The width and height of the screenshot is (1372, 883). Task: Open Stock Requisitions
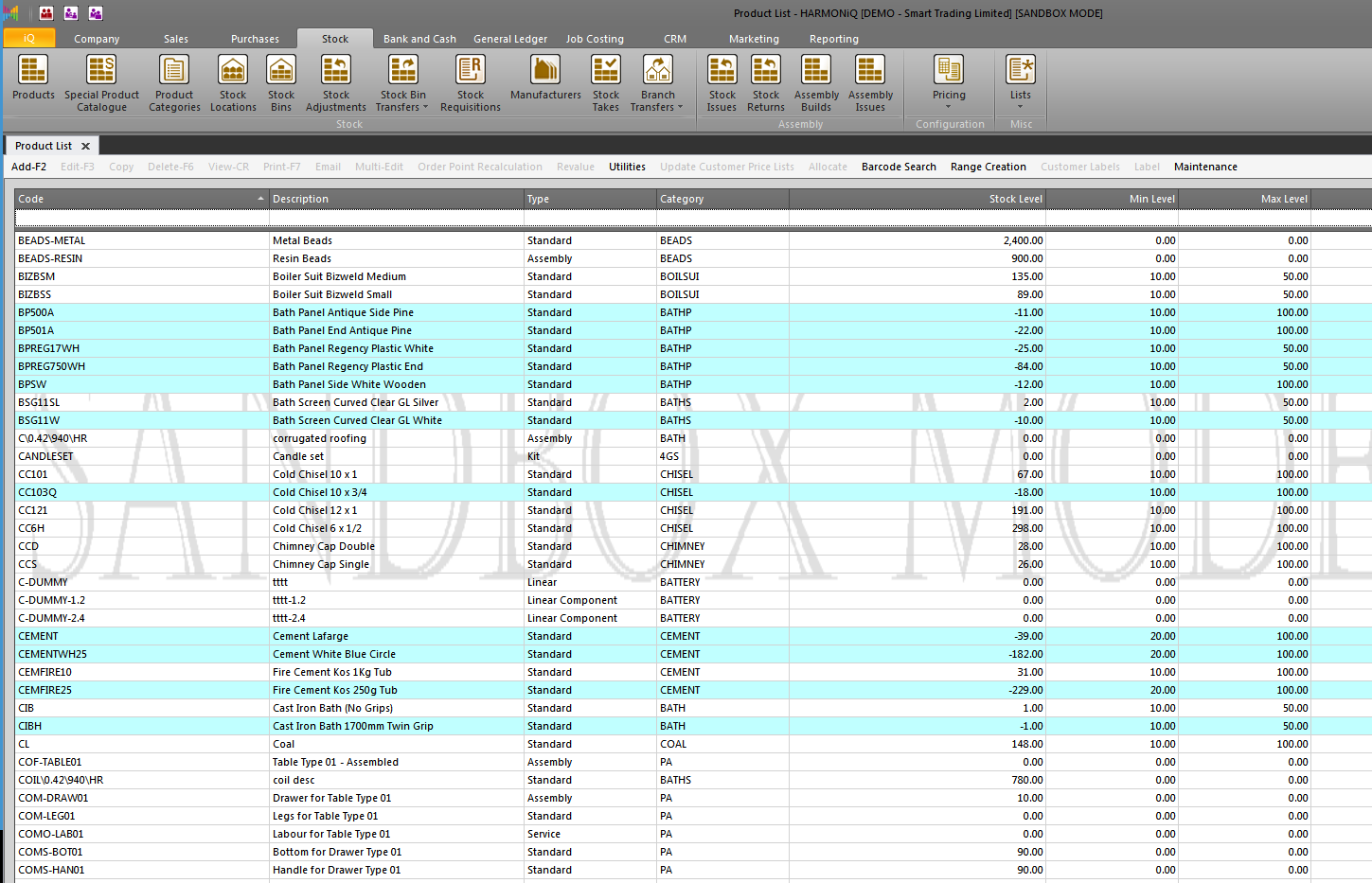[471, 82]
